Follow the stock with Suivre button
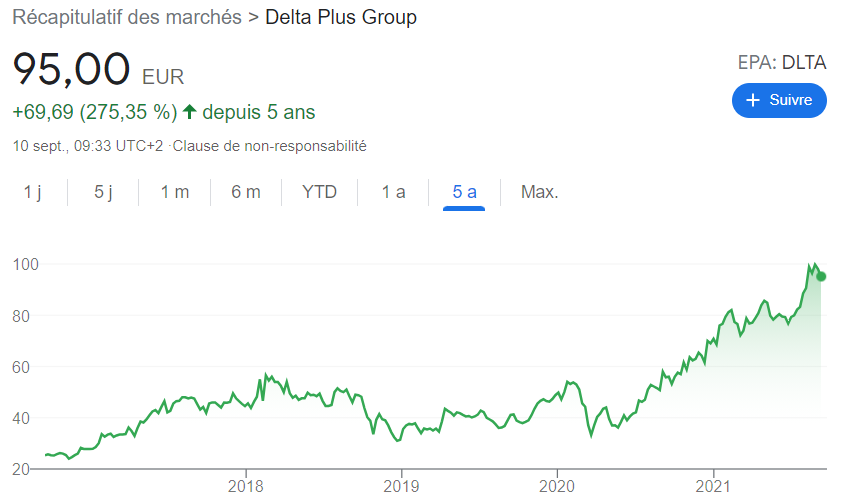The width and height of the screenshot is (860, 501). pyautogui.click(x=779, y=100)
